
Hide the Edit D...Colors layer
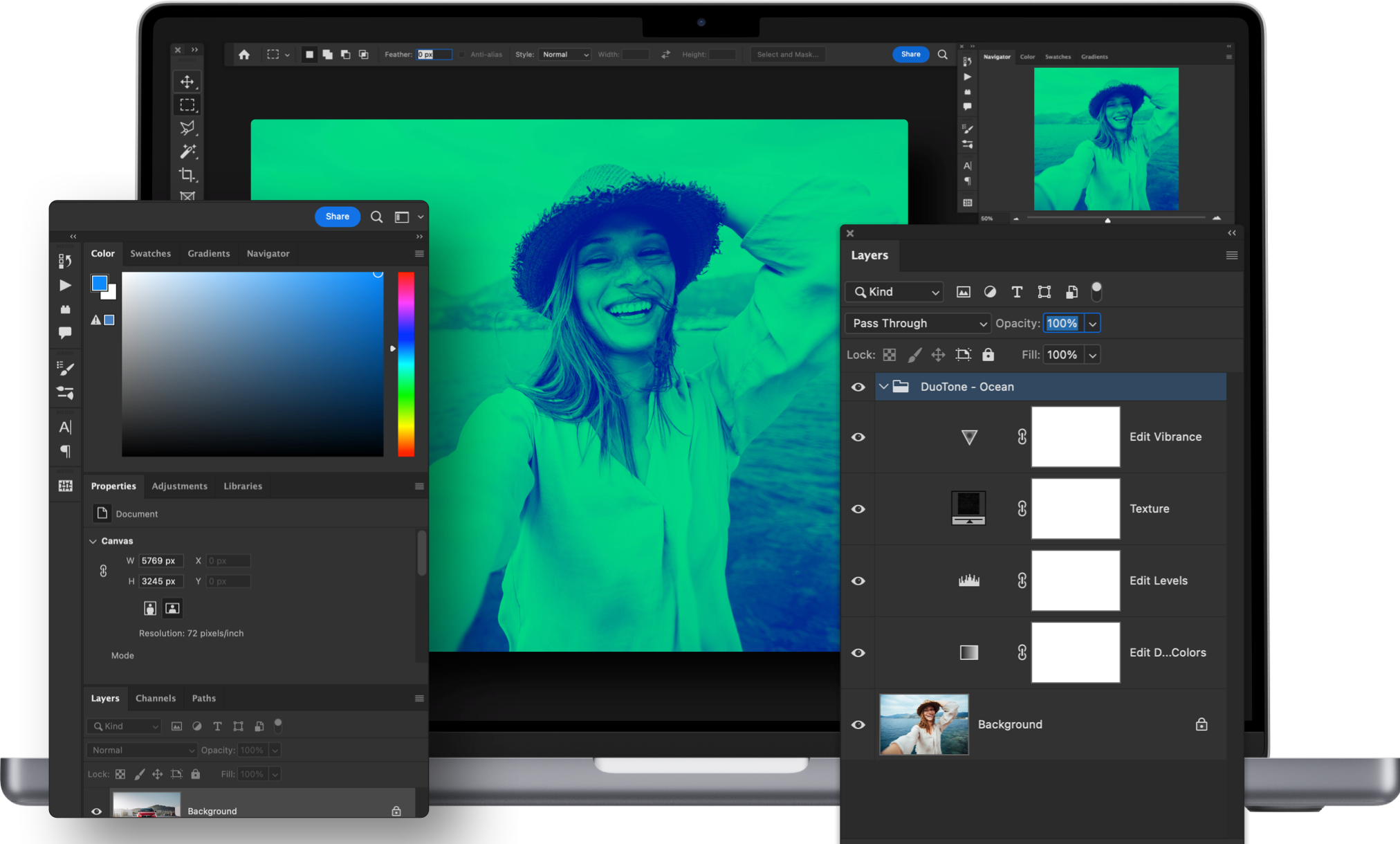(858, 653)
